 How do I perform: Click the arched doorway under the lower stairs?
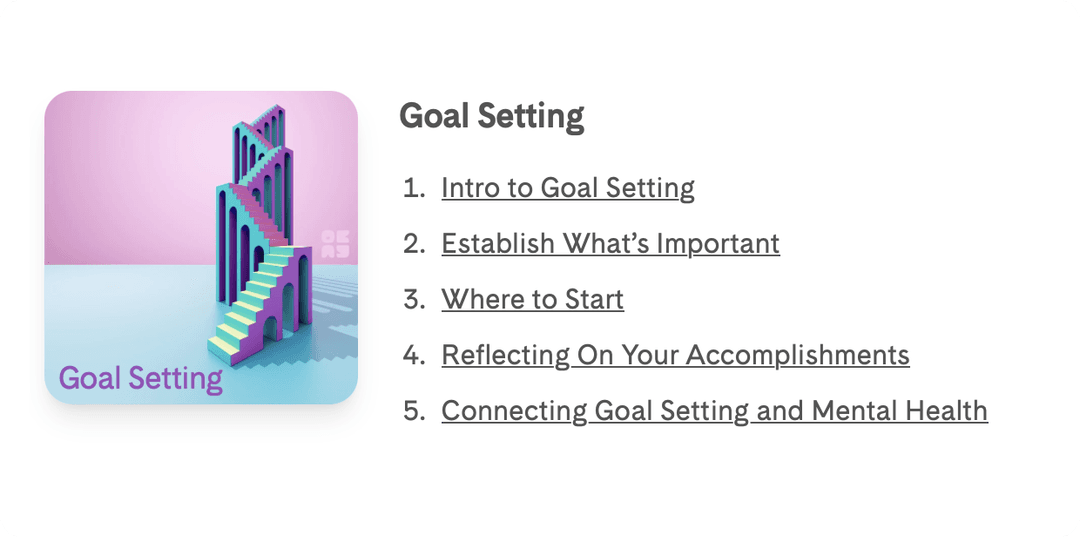pos(270,328)
